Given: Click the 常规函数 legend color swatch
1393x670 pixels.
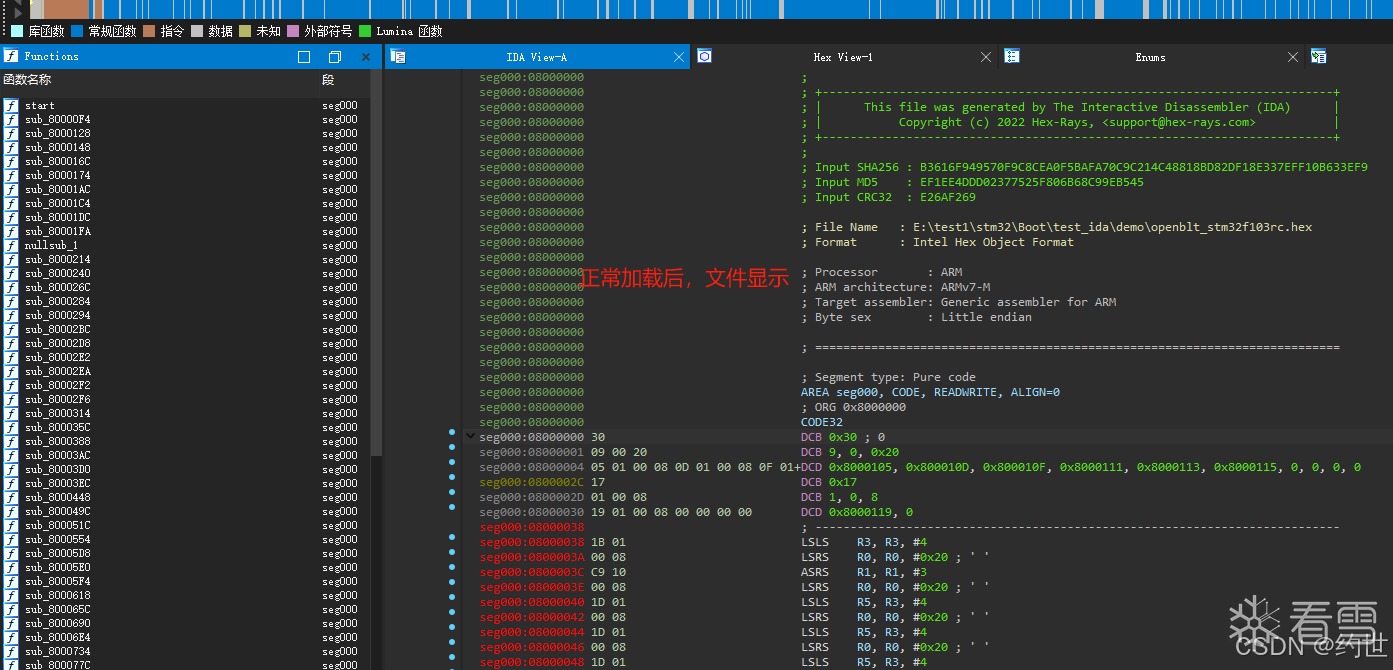Looking at the screenshot, I should [77, 31].
